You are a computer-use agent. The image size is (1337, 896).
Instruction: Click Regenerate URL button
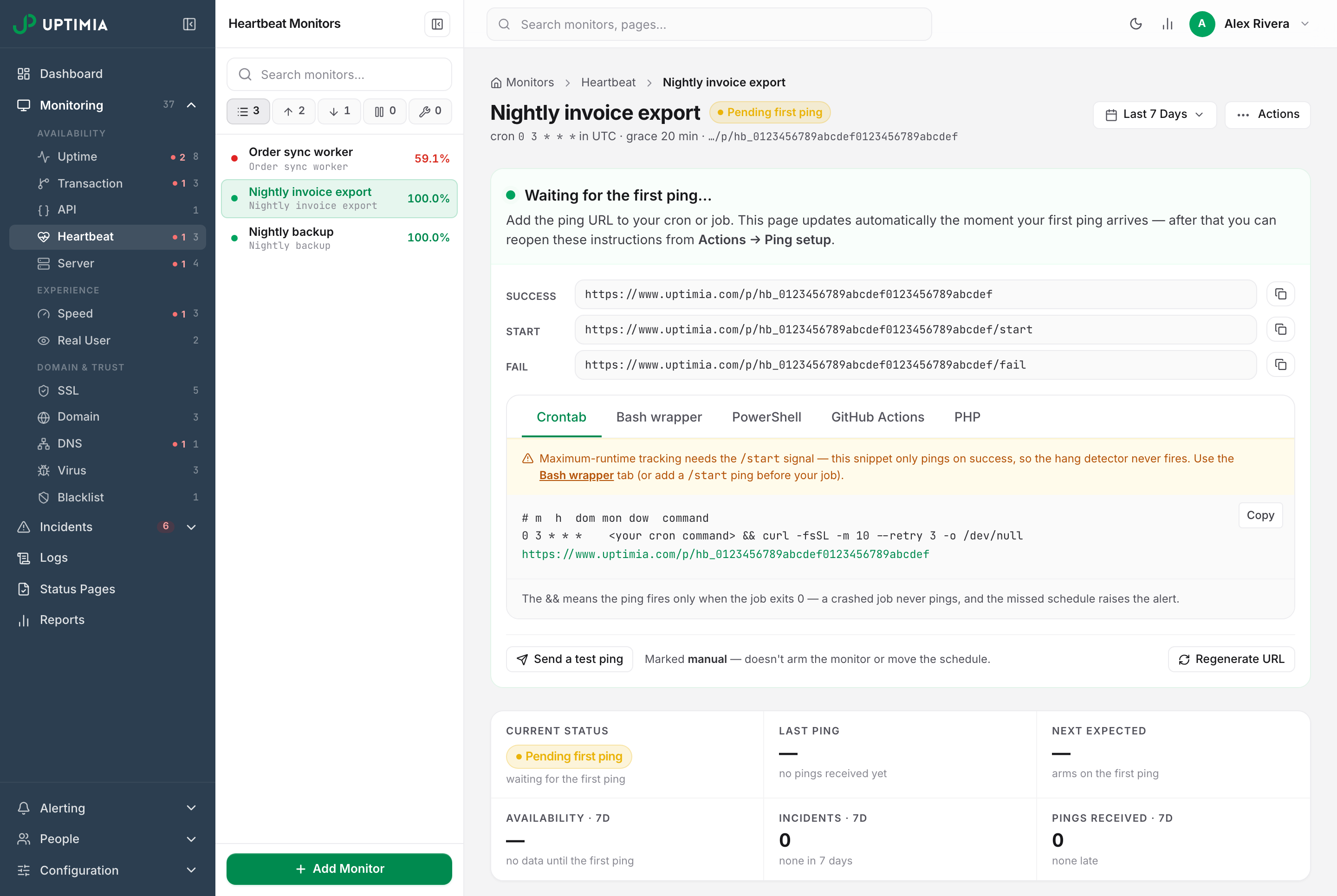pyautogui.click(x=1231, y=659)
